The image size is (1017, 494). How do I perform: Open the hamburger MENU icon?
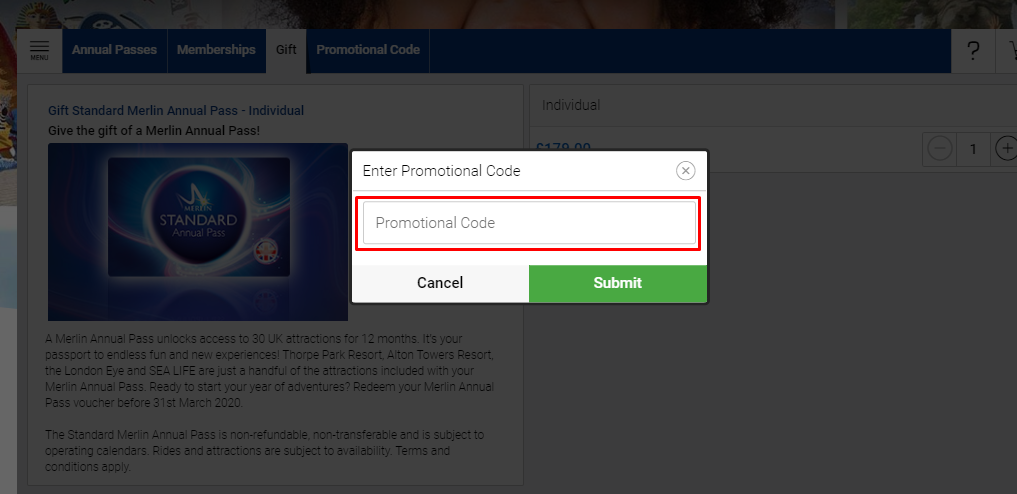click(x=39, y=50)
